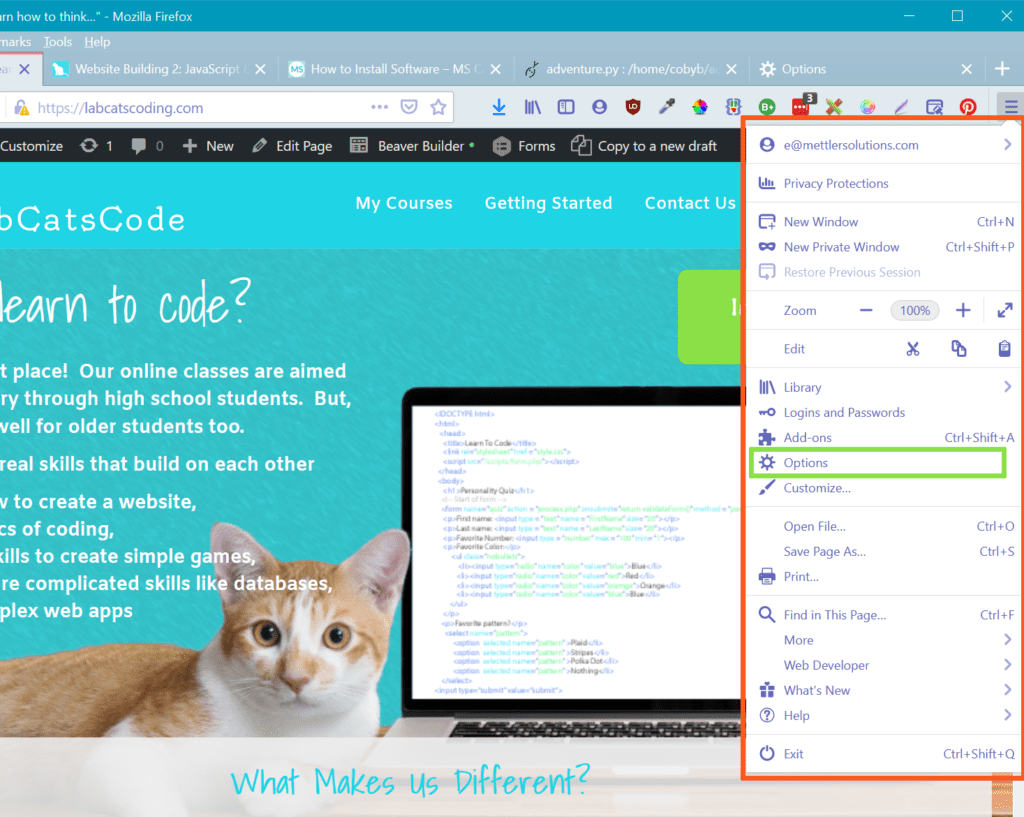Click the labcatscoding.com address bar
Screen dimensions: 1024x817
200,108
